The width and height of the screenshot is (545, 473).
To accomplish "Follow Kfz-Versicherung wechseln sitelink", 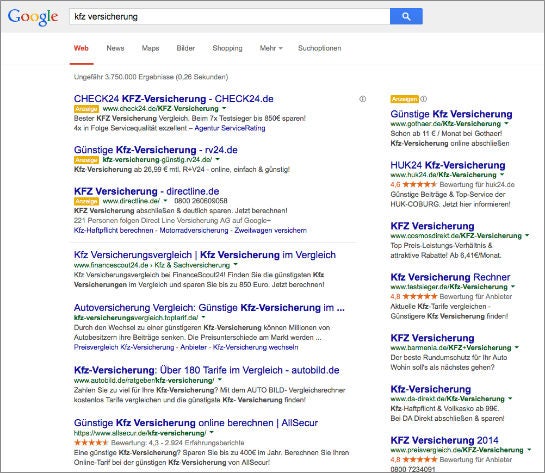I will click(x=255, y=347).
